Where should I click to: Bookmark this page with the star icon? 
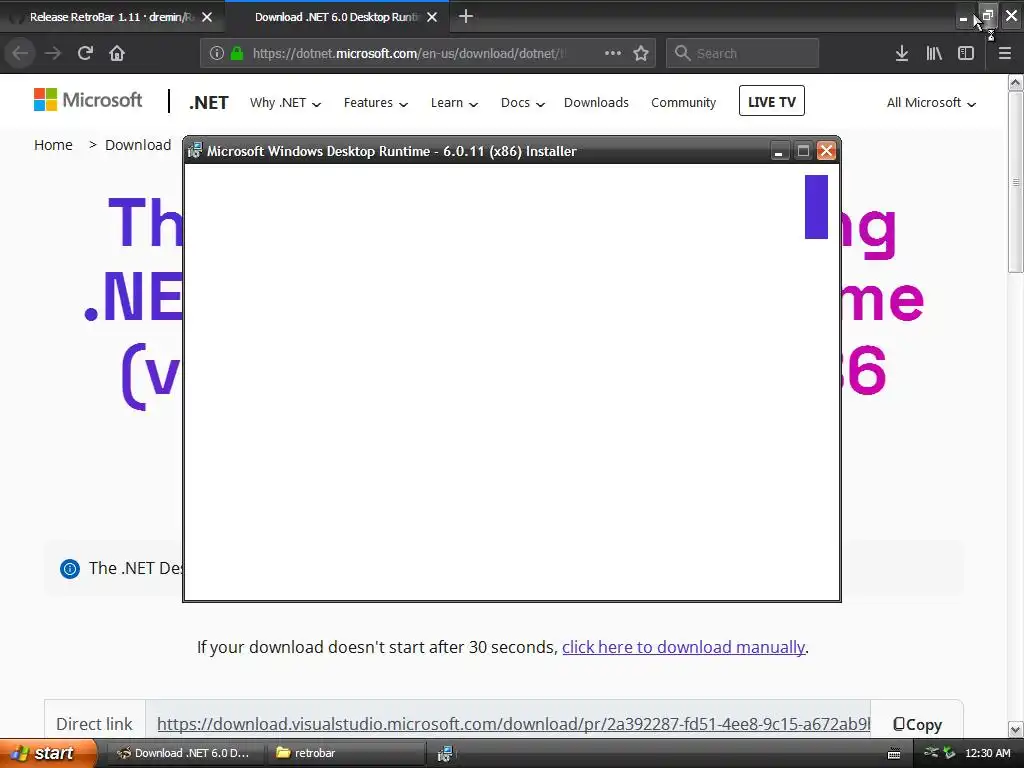641,53
